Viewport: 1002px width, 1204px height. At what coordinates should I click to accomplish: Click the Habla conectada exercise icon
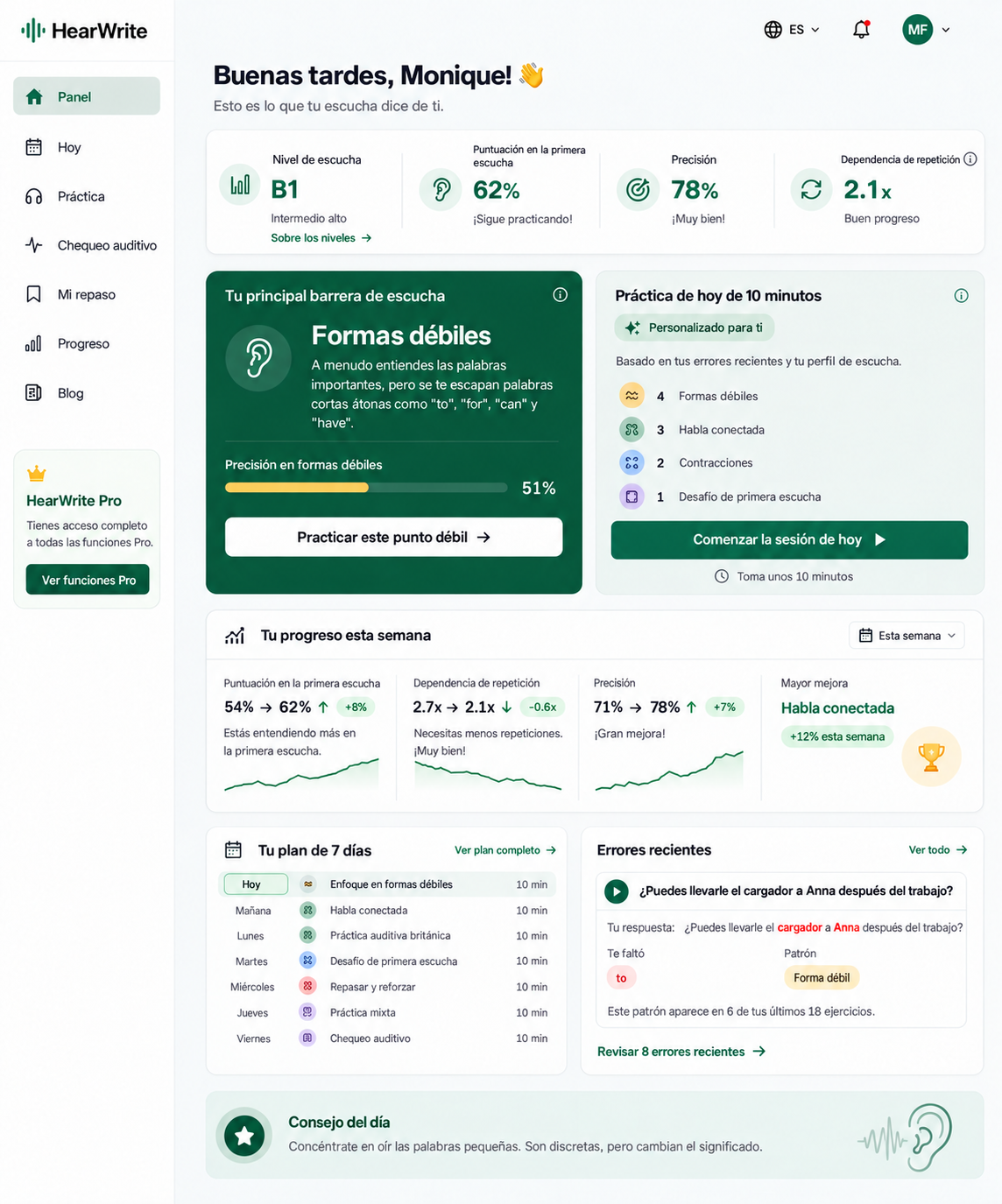pos(632,429)
